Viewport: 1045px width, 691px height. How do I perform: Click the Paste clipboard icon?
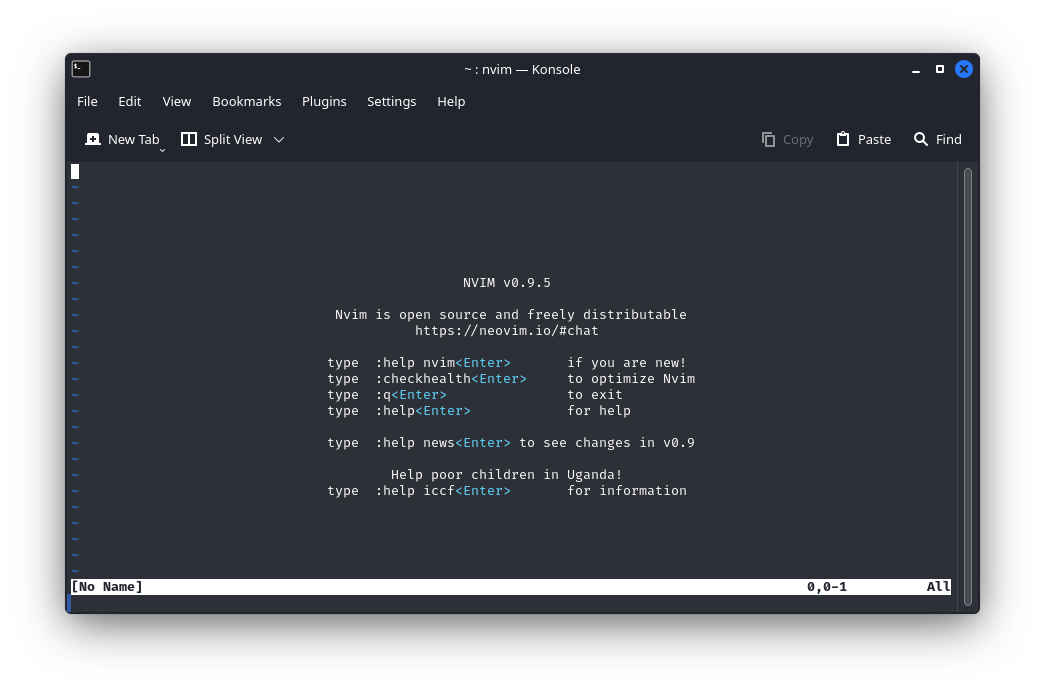coord(843,139)
